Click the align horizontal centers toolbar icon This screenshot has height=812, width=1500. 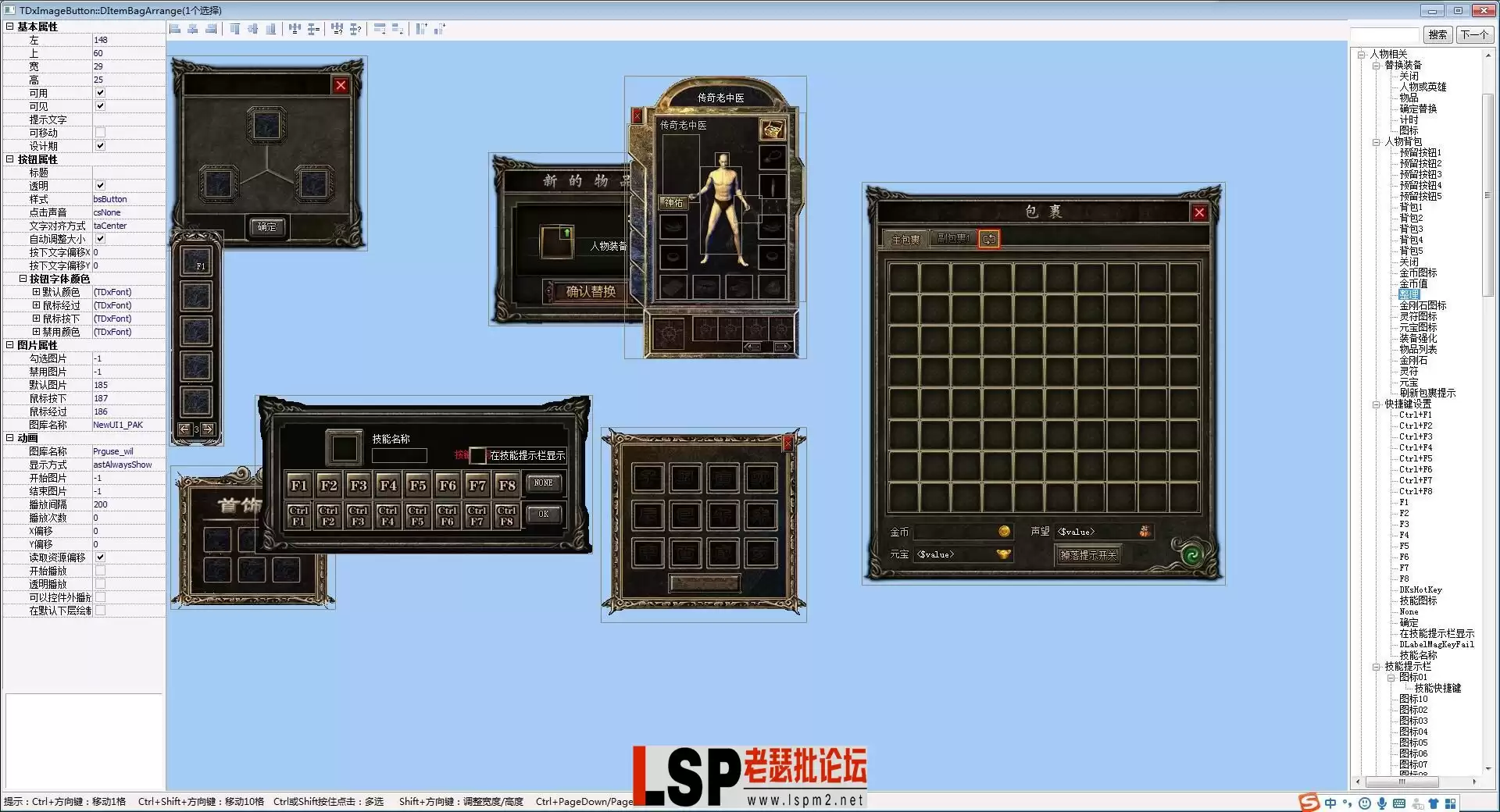[x=193, y=29]
